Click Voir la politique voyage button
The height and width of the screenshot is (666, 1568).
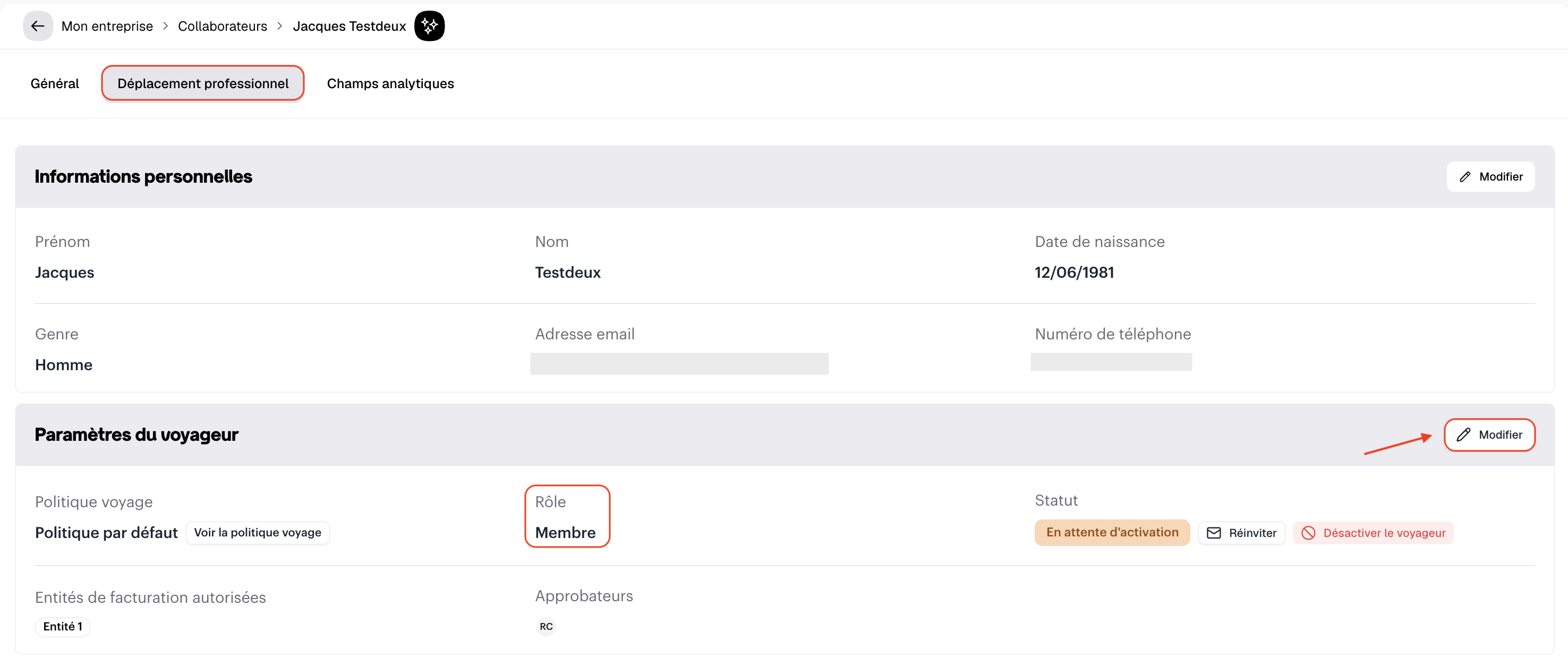[x=258, y=533]
